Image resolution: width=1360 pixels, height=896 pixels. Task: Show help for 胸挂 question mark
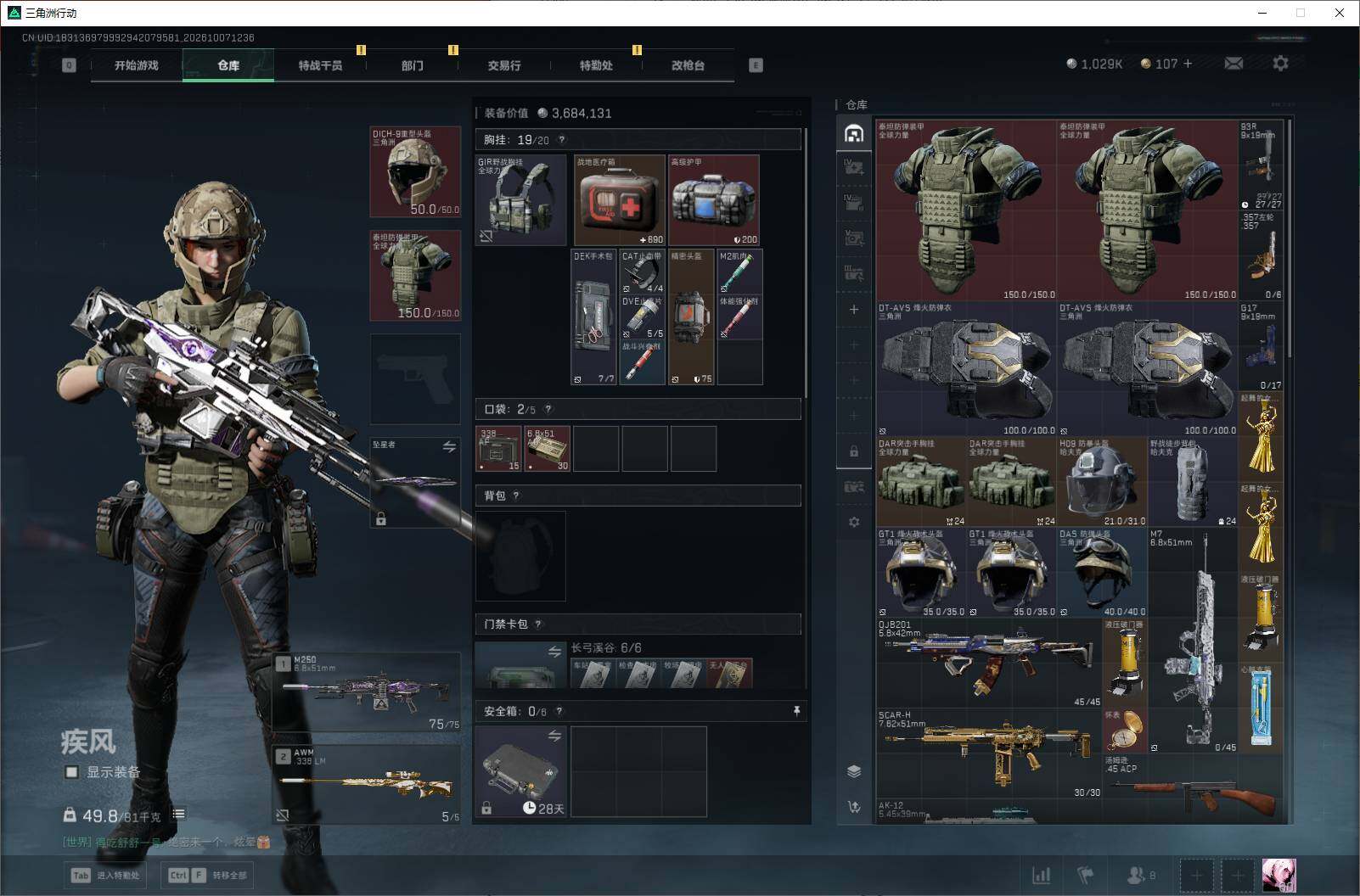[561, 140]
